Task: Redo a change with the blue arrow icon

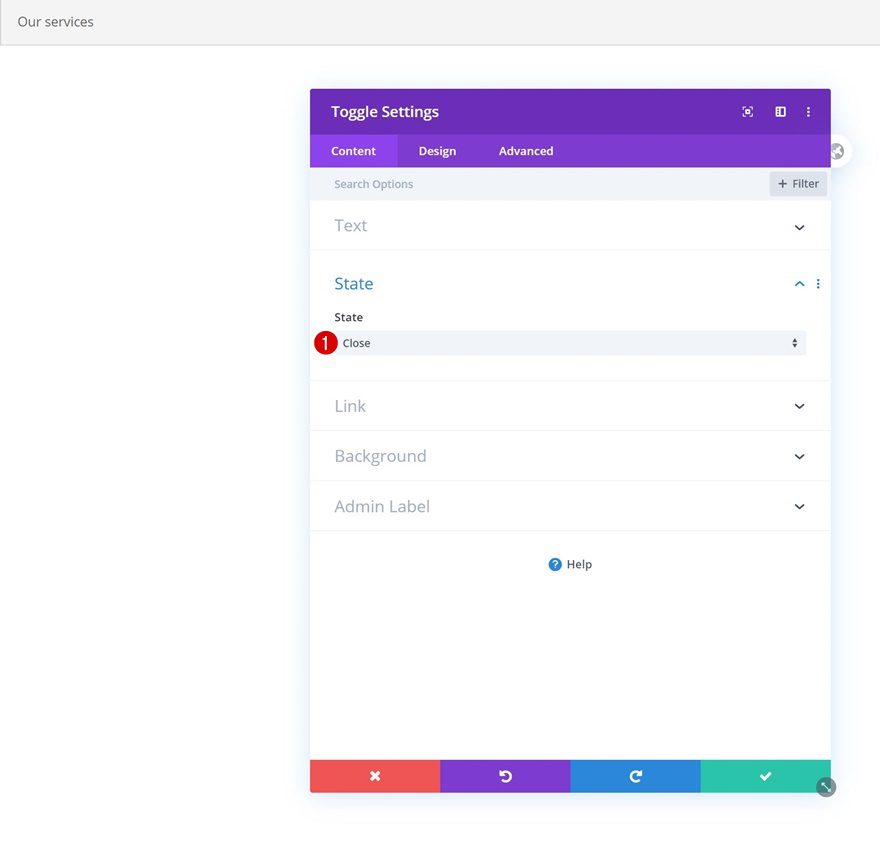Action: [634, 775]
